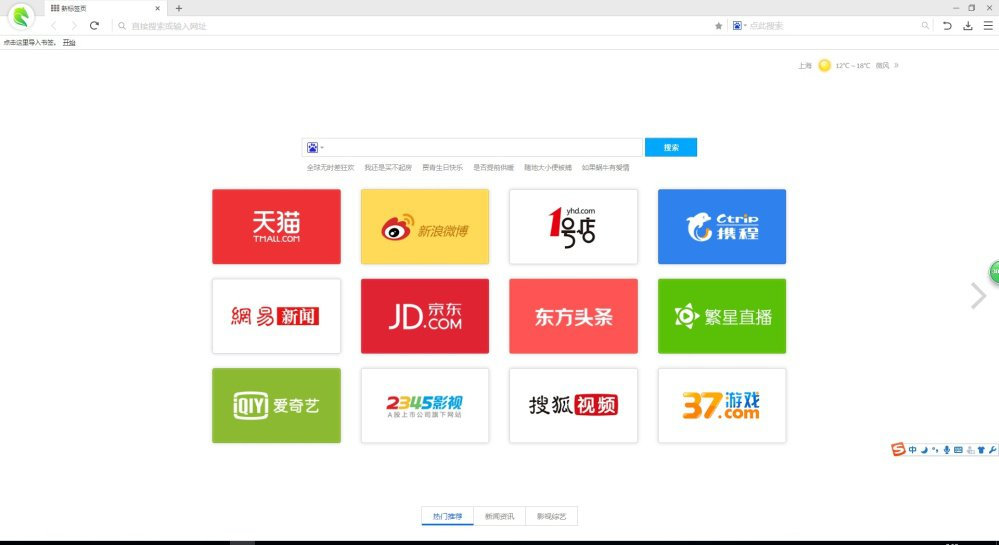999x545 pixels.
Task: Toggle Chinese 中 input mode
Action: point(912,450)
